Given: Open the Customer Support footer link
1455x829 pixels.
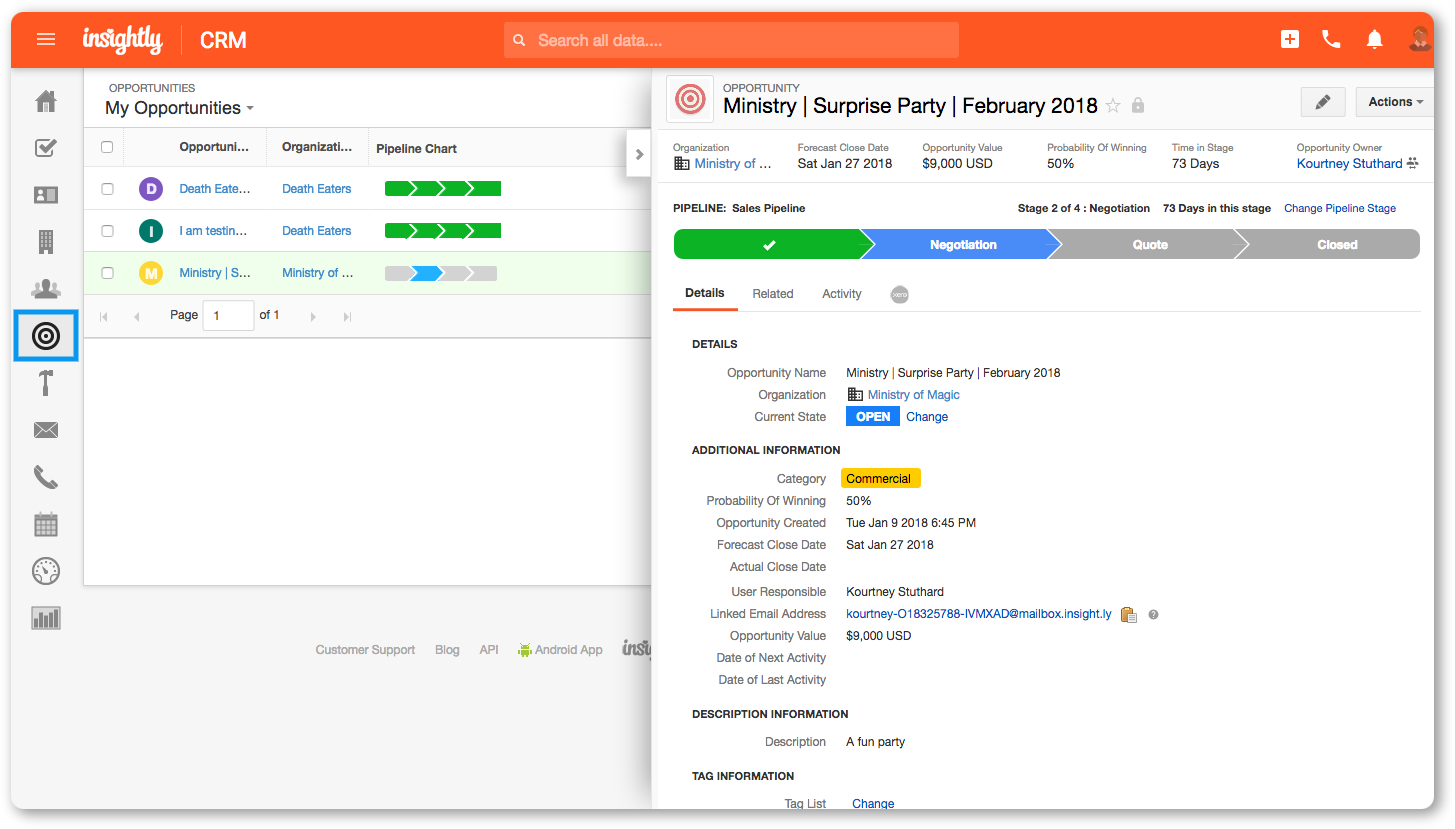Looking at the screenshot, I should click(365, 650).
